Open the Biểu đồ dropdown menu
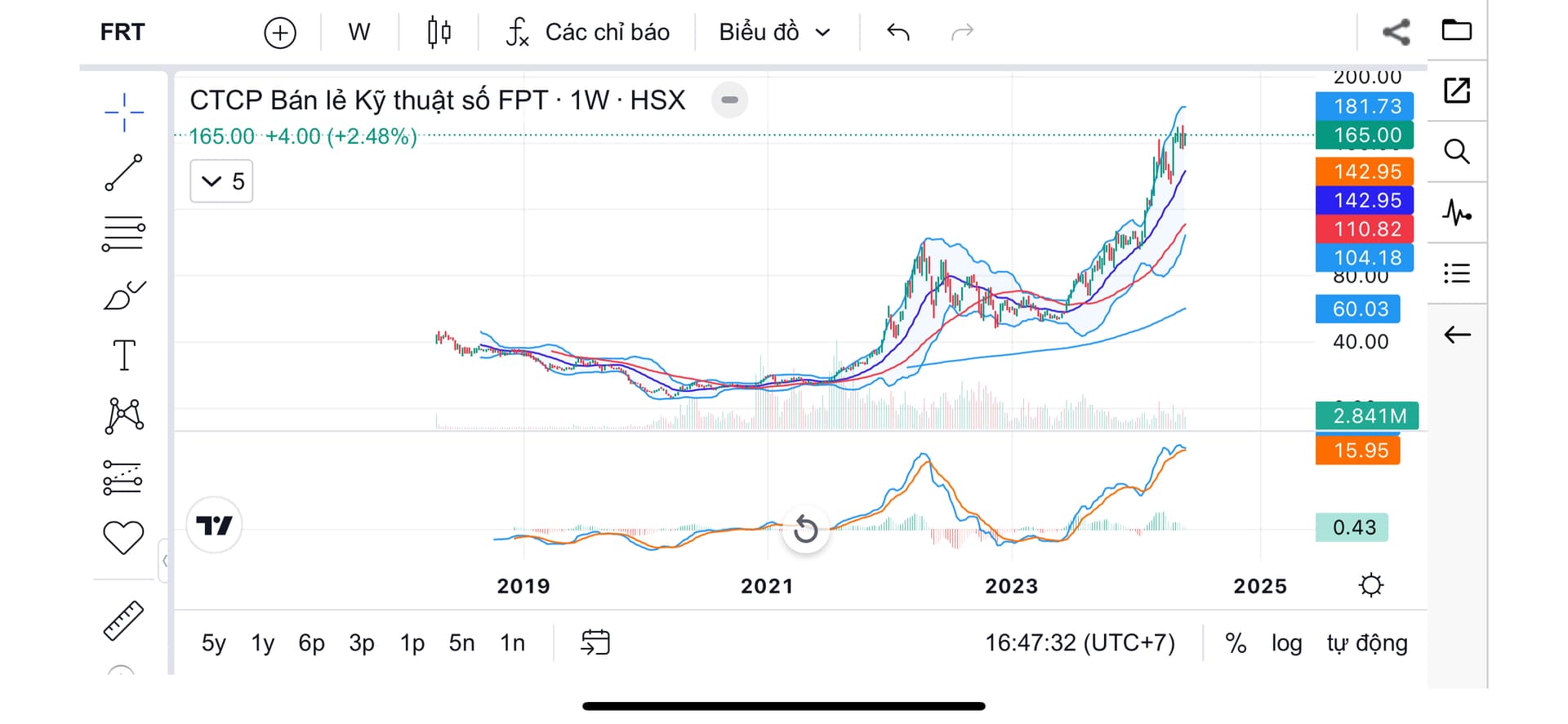Viewport: 1568px width, 724px height. pos(774,33)
